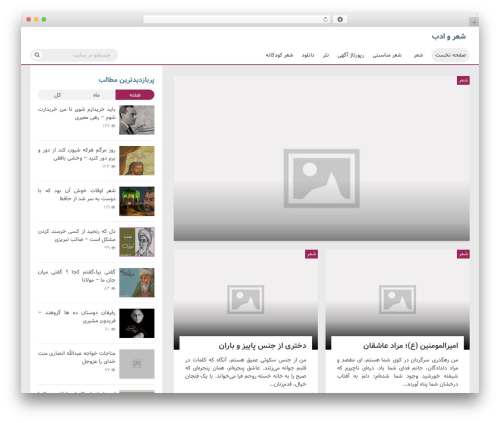
Task: Go to صفحه نخست menu item
Action: coord(450,55)
